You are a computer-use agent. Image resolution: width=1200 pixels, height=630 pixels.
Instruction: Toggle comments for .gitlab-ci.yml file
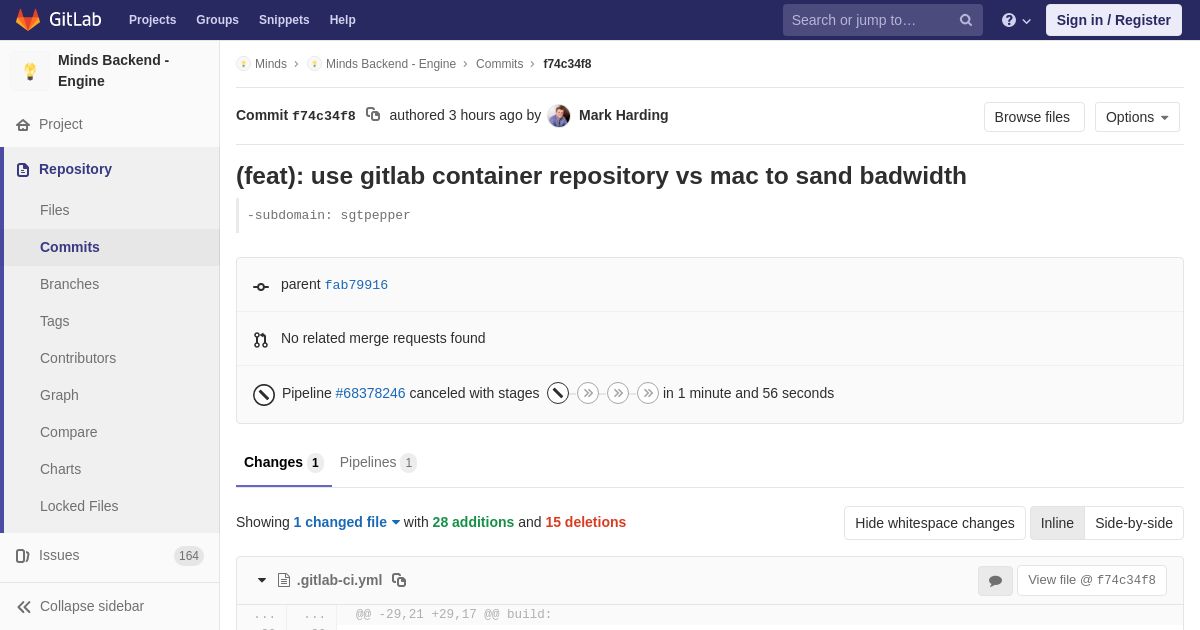(x=995, y=581)
